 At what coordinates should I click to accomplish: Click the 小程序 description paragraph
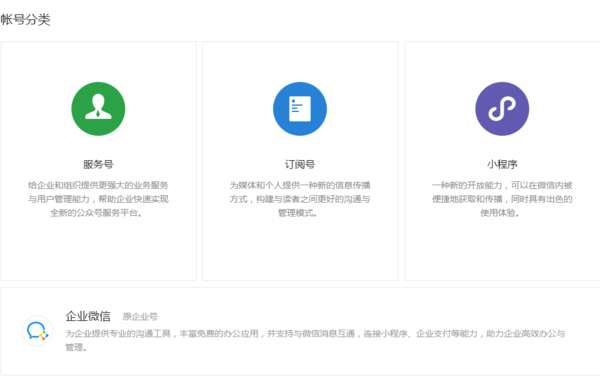click(x=502, y=199)
